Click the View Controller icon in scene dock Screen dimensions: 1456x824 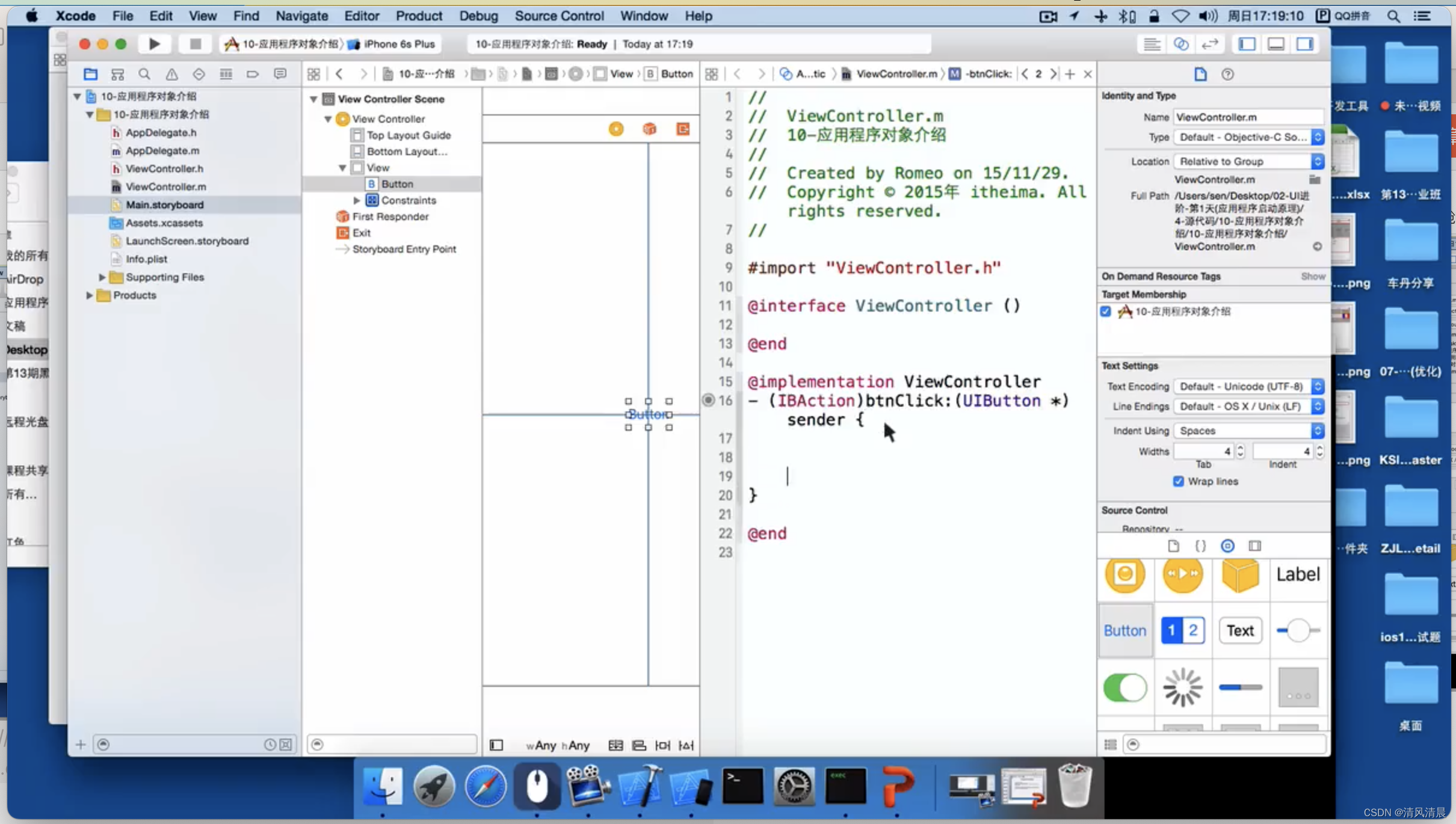coord(616,129)
